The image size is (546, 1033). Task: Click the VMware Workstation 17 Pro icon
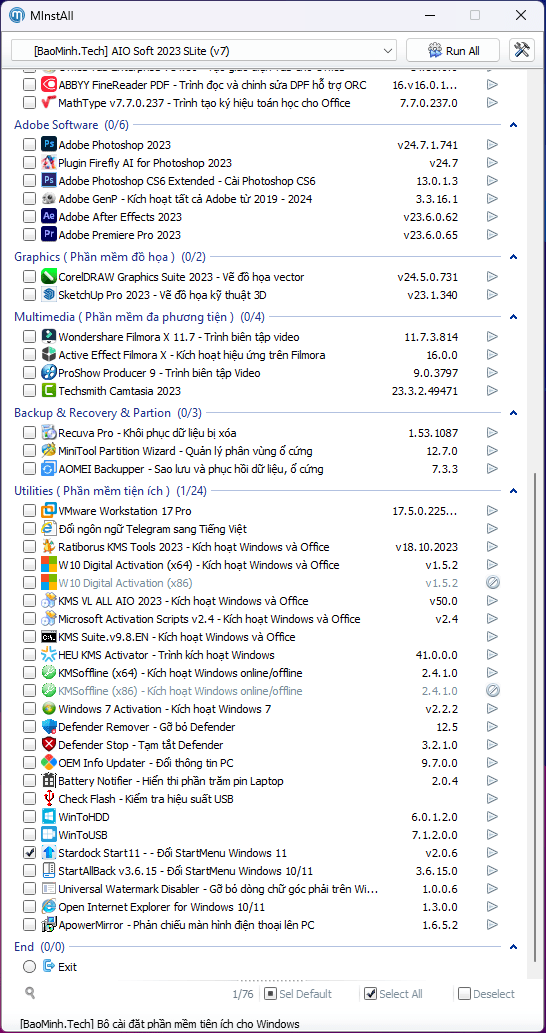(x=49, y=511)
